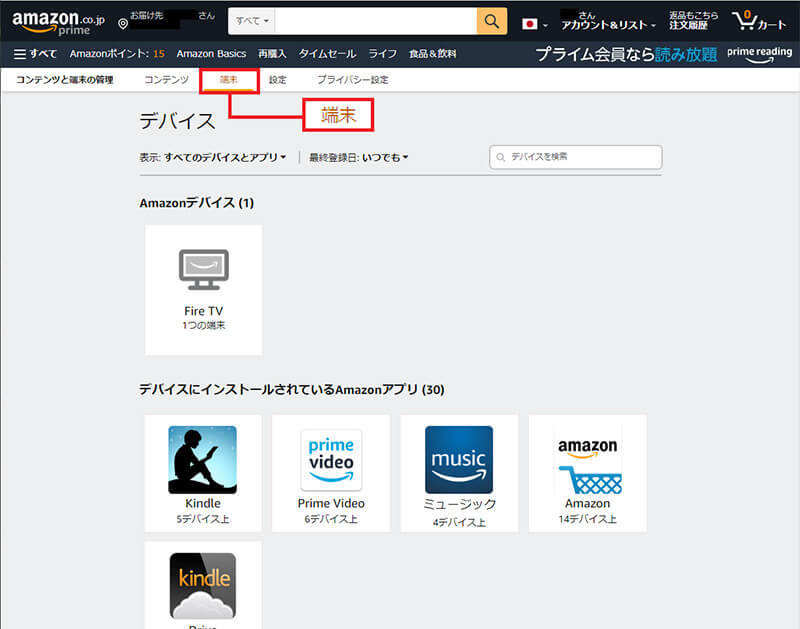The image size is (800, 629).
Task: Click the ライフ nav link
Action: tap(383, 54)
